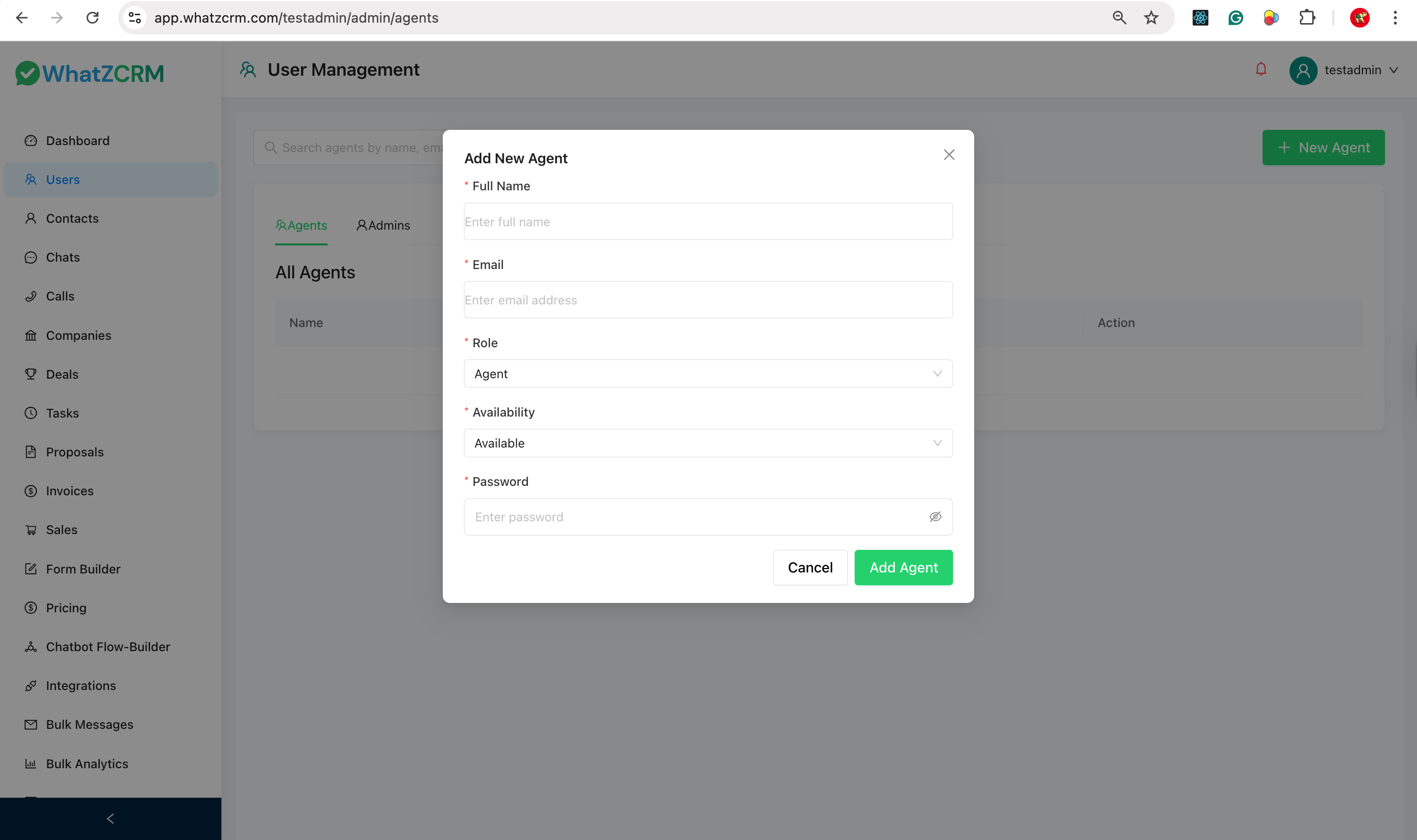Open Bulk Analytics chart icon
Viewport: 1417px width, 840px height.
31,764
